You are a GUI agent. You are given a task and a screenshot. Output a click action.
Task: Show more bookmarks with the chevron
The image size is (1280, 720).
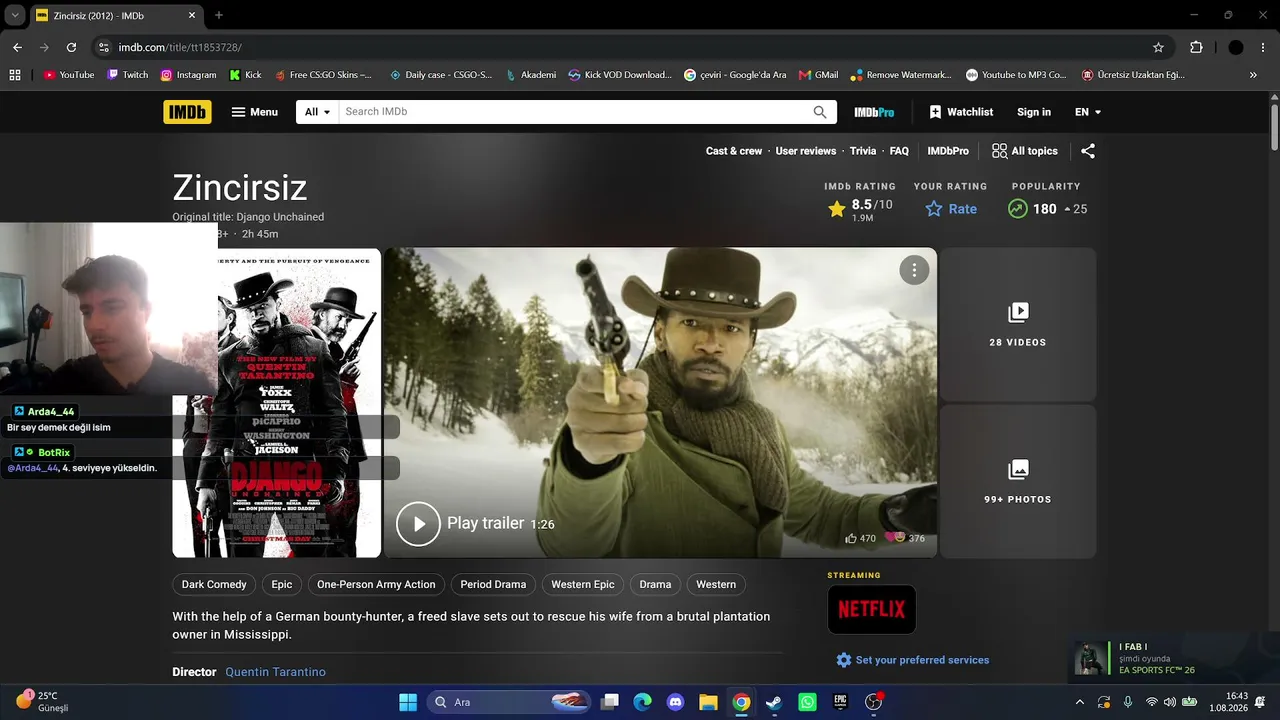tap(1253, 75)
